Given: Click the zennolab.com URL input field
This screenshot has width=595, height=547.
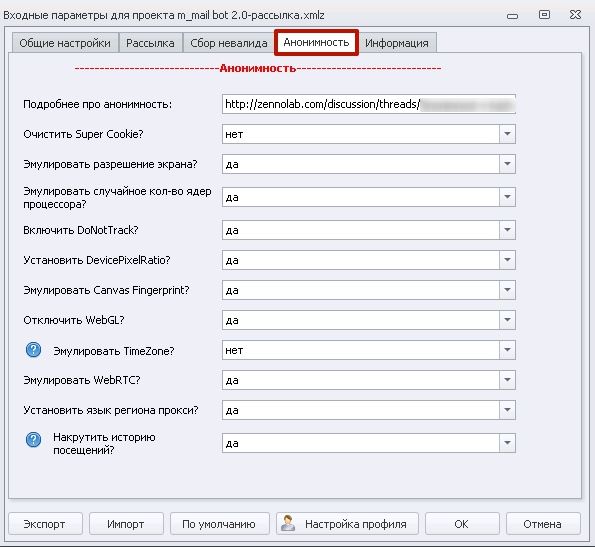Looking at the screenshot, I should tap(368, 104).
